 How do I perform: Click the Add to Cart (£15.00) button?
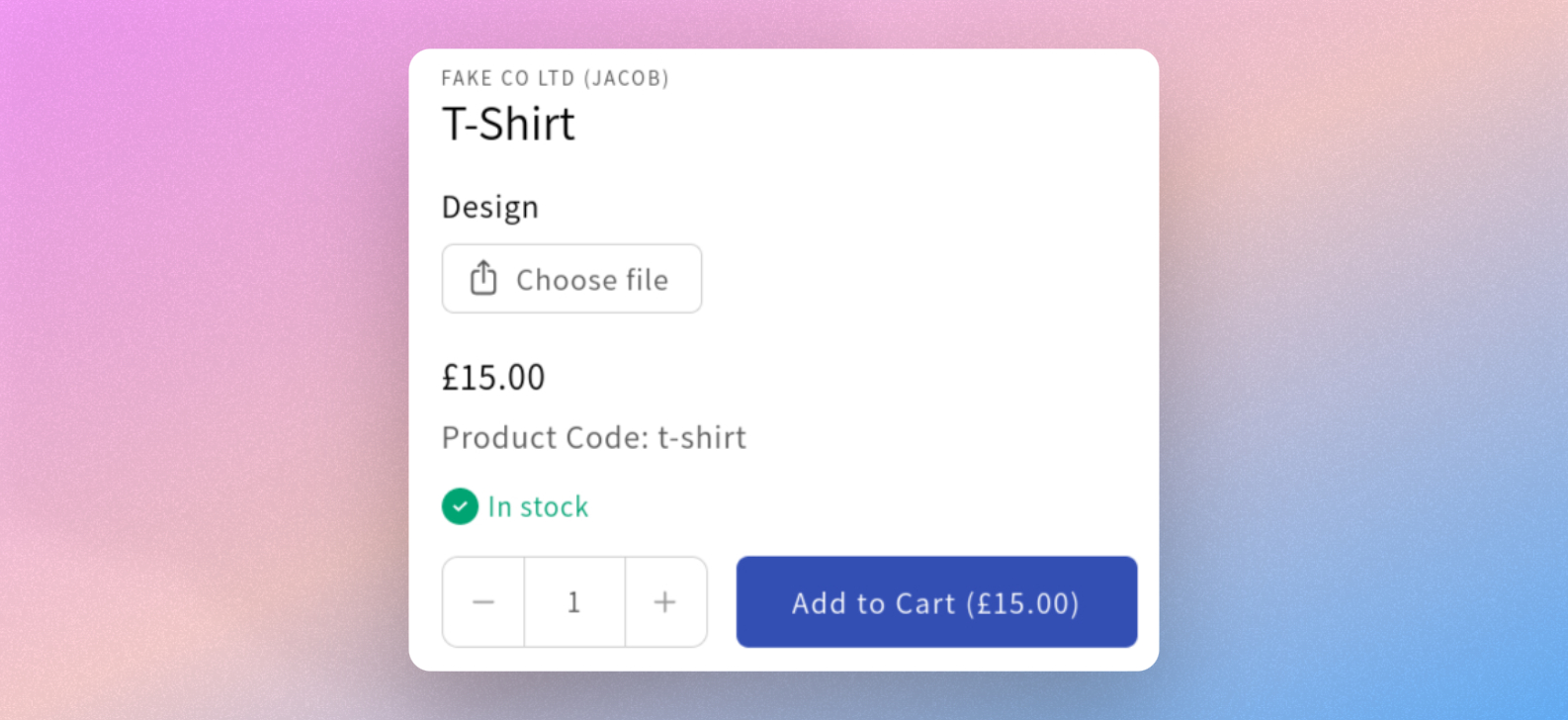(x=935, y=602)
